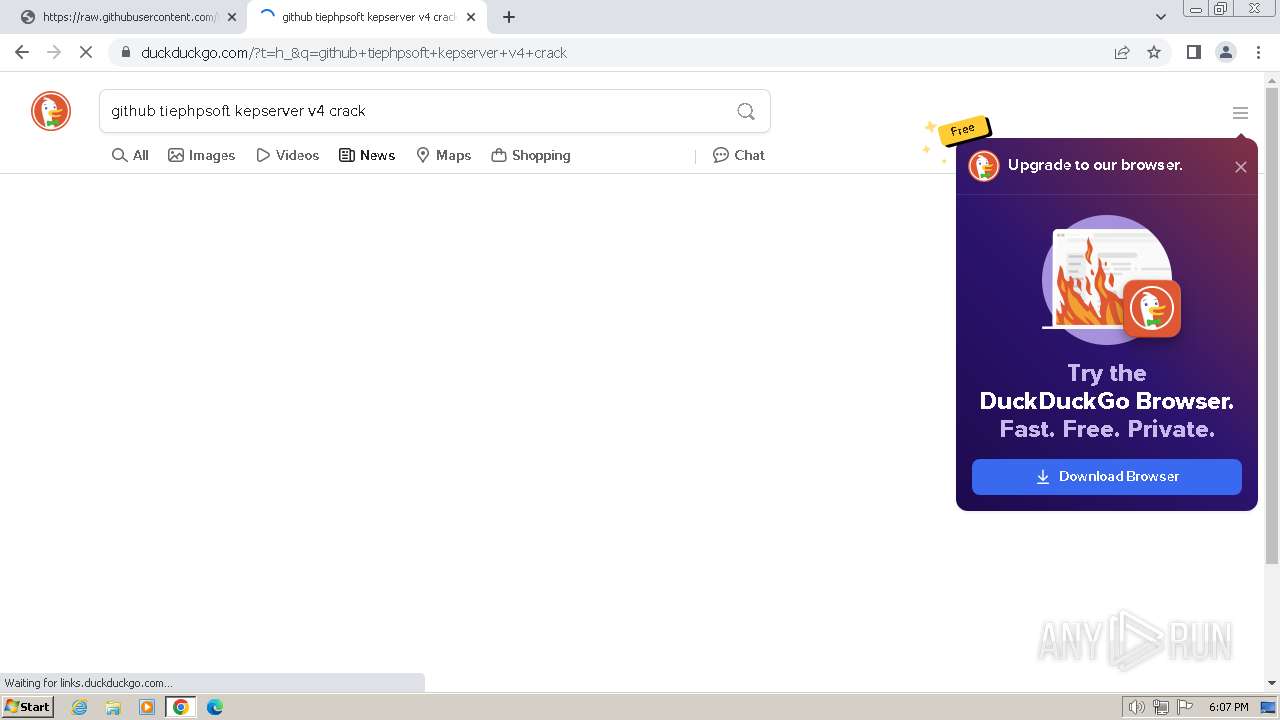Screen dimensions: 1280x720
Task: Show All search results
Action: [x=130, y=155]
